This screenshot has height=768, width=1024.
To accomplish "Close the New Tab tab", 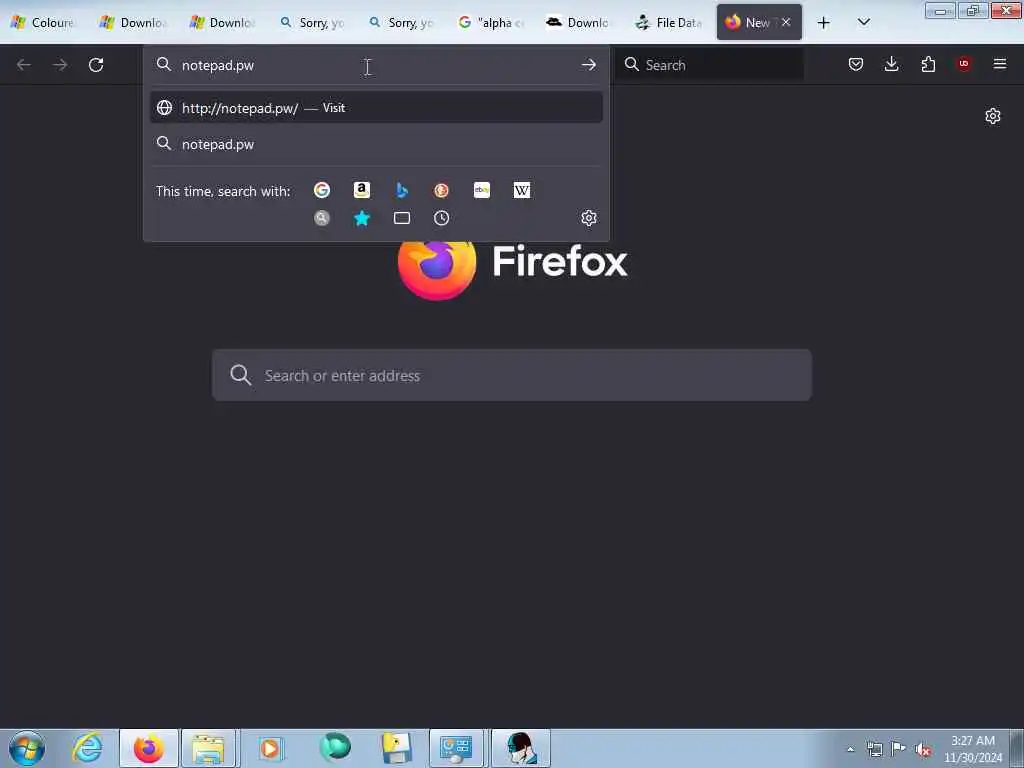I will 786,22.
